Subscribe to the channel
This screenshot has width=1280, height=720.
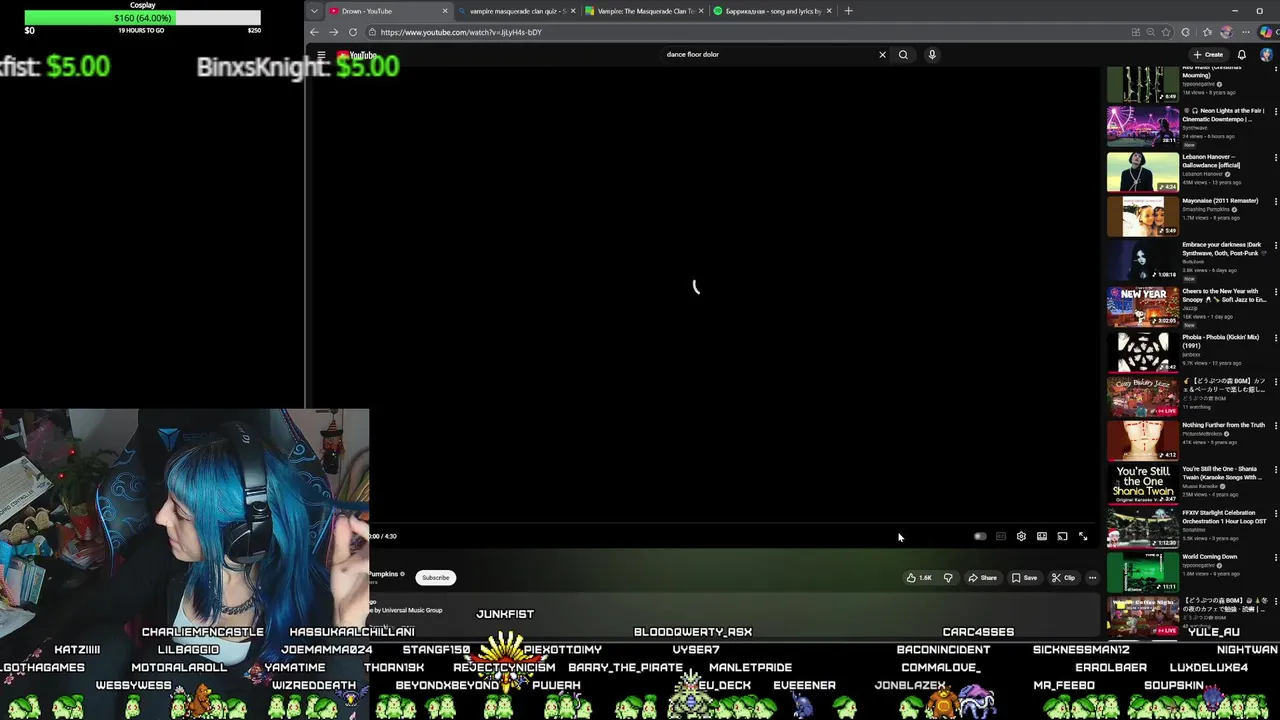[435, 578]
